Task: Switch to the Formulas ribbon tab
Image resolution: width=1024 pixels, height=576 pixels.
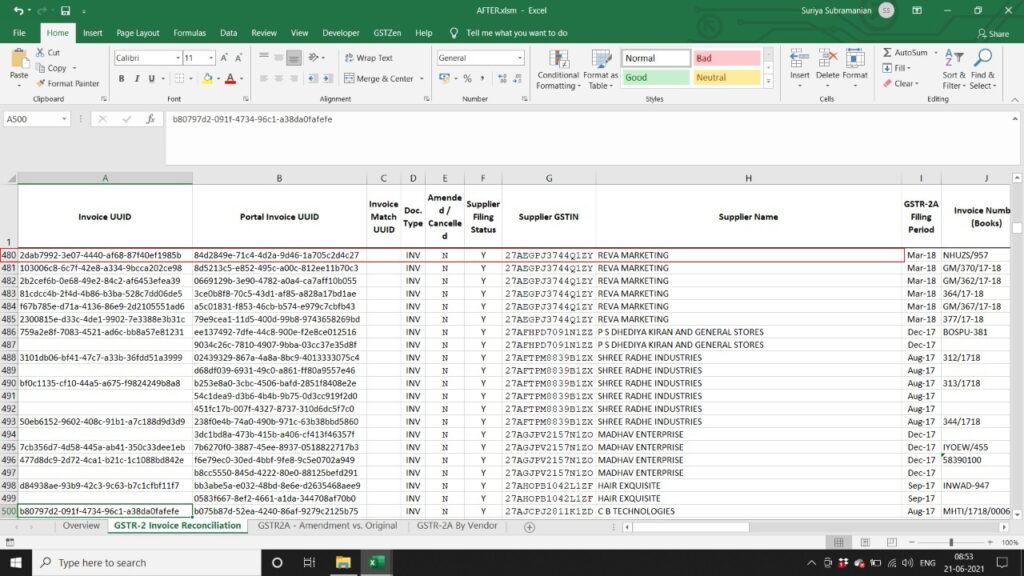Action: pos(189,33)
